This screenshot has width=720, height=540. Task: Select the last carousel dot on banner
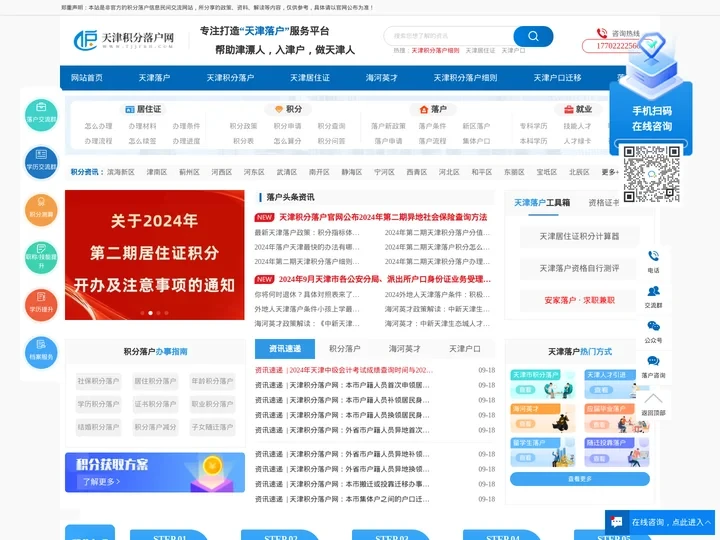coord(166,313)
